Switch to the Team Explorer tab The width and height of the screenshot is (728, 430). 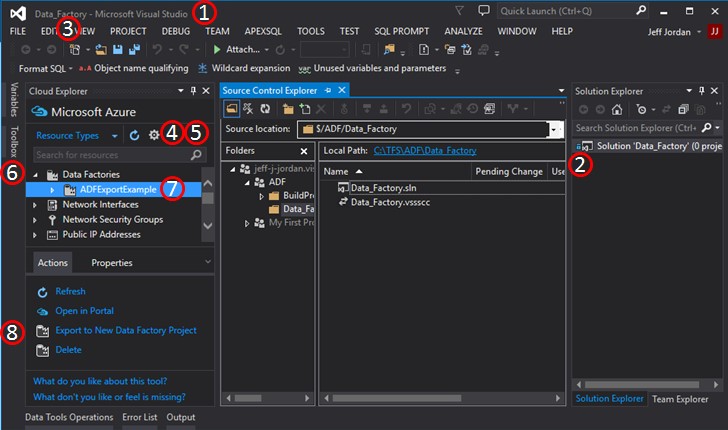click(x=680, y=399)
